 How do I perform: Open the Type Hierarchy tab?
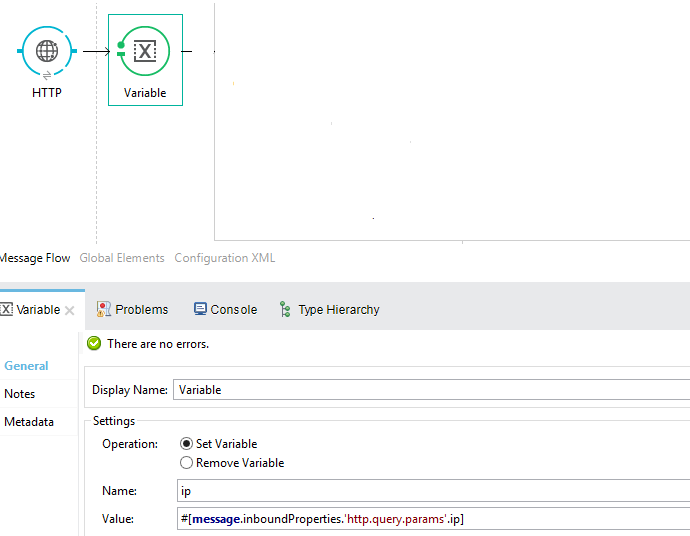[330, 310]
